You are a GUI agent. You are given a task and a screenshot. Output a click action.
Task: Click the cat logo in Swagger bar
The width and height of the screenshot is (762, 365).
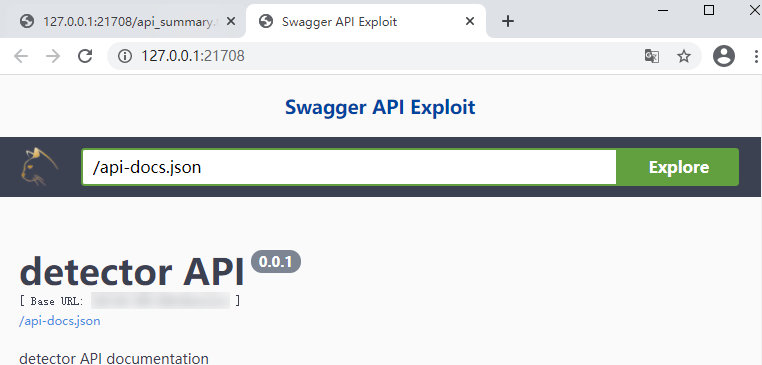39,167
